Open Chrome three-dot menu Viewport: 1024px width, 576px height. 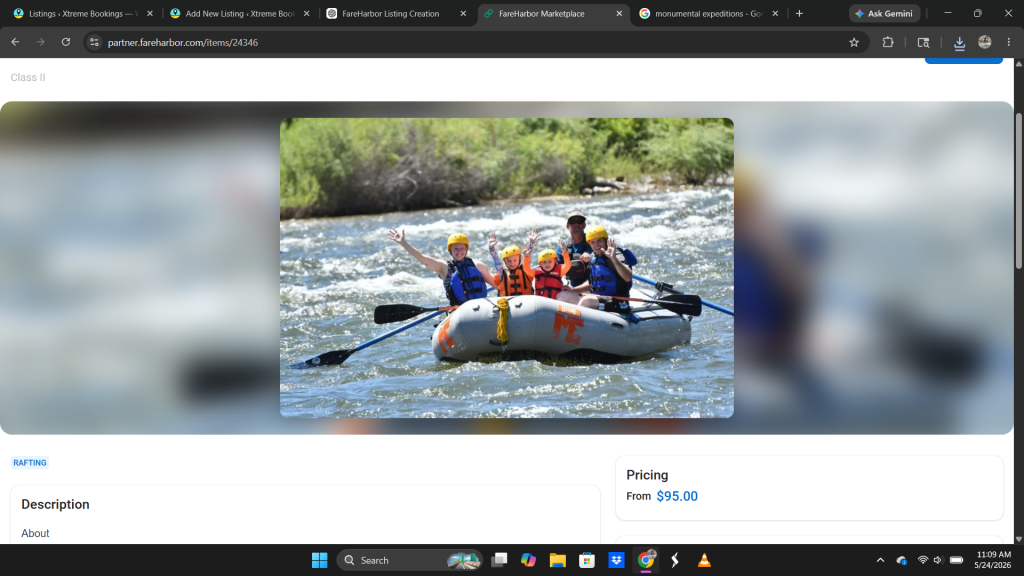click(x=1009, y=42)
